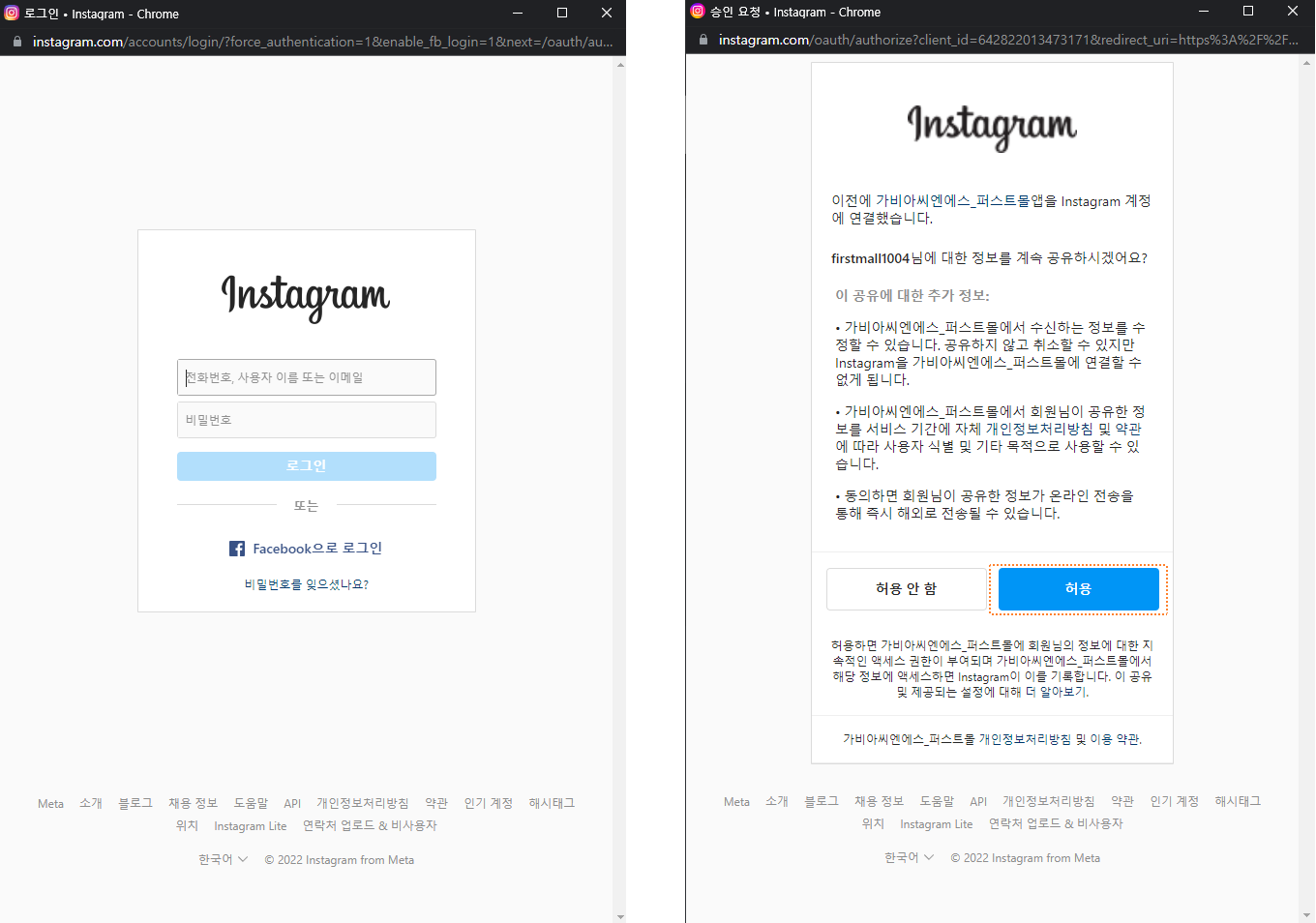Click the login window address bar URL
This screenshot has width=1316, height=923.
point(323,42)
